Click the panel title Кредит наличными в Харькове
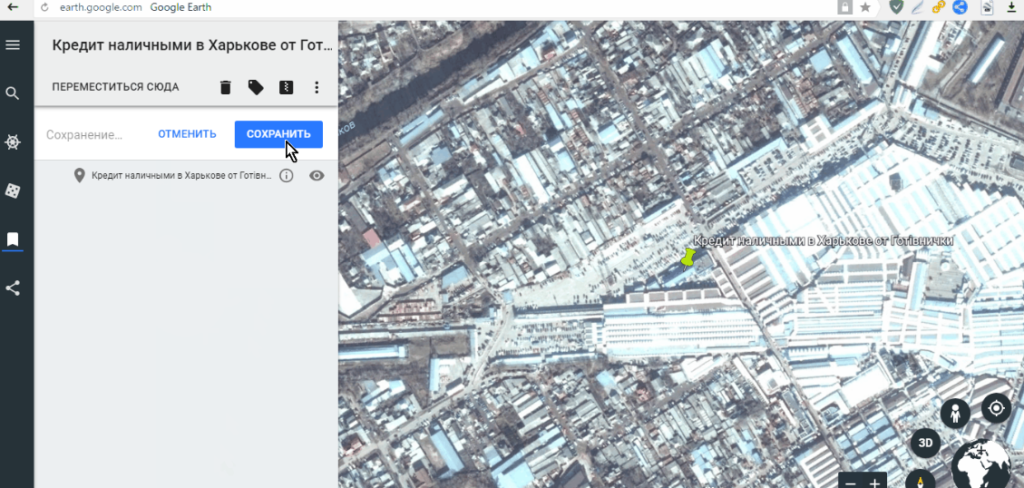 click(192, 46)
